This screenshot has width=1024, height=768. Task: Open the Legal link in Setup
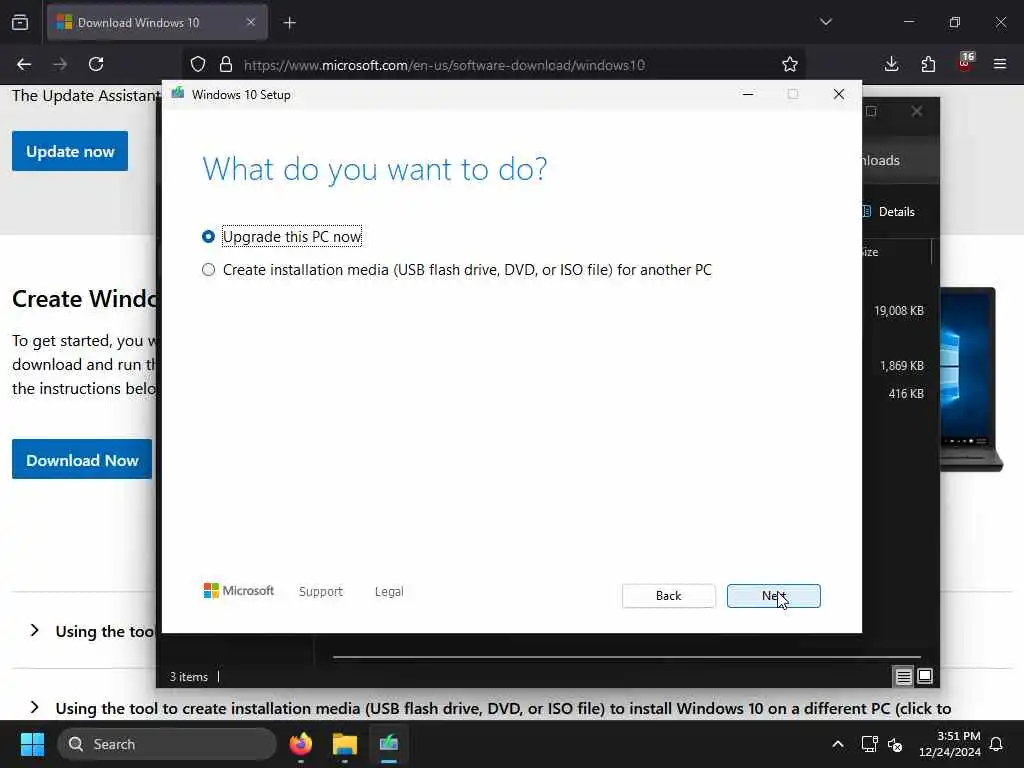pyautogui.click(x=389, y=592)
